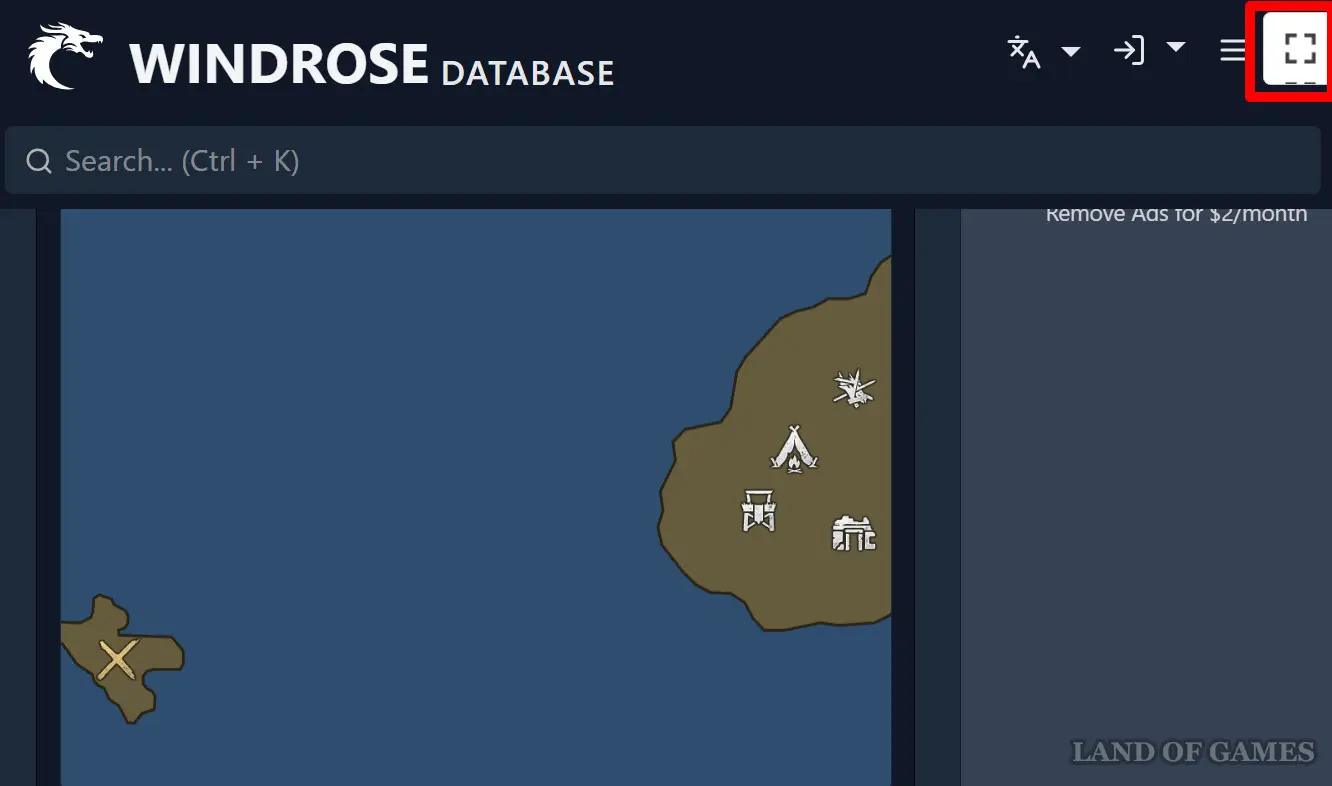Toggle fullscreen map view button

pyautogui.click(x=1298, y=49)
